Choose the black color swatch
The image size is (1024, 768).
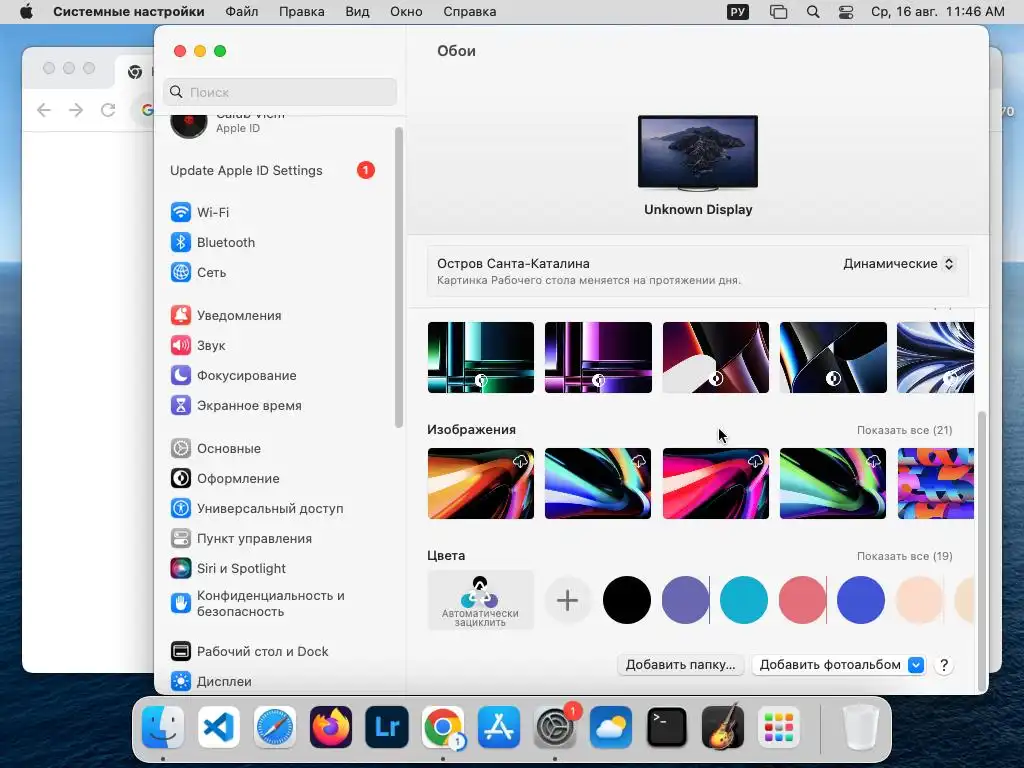coord(626,600)
